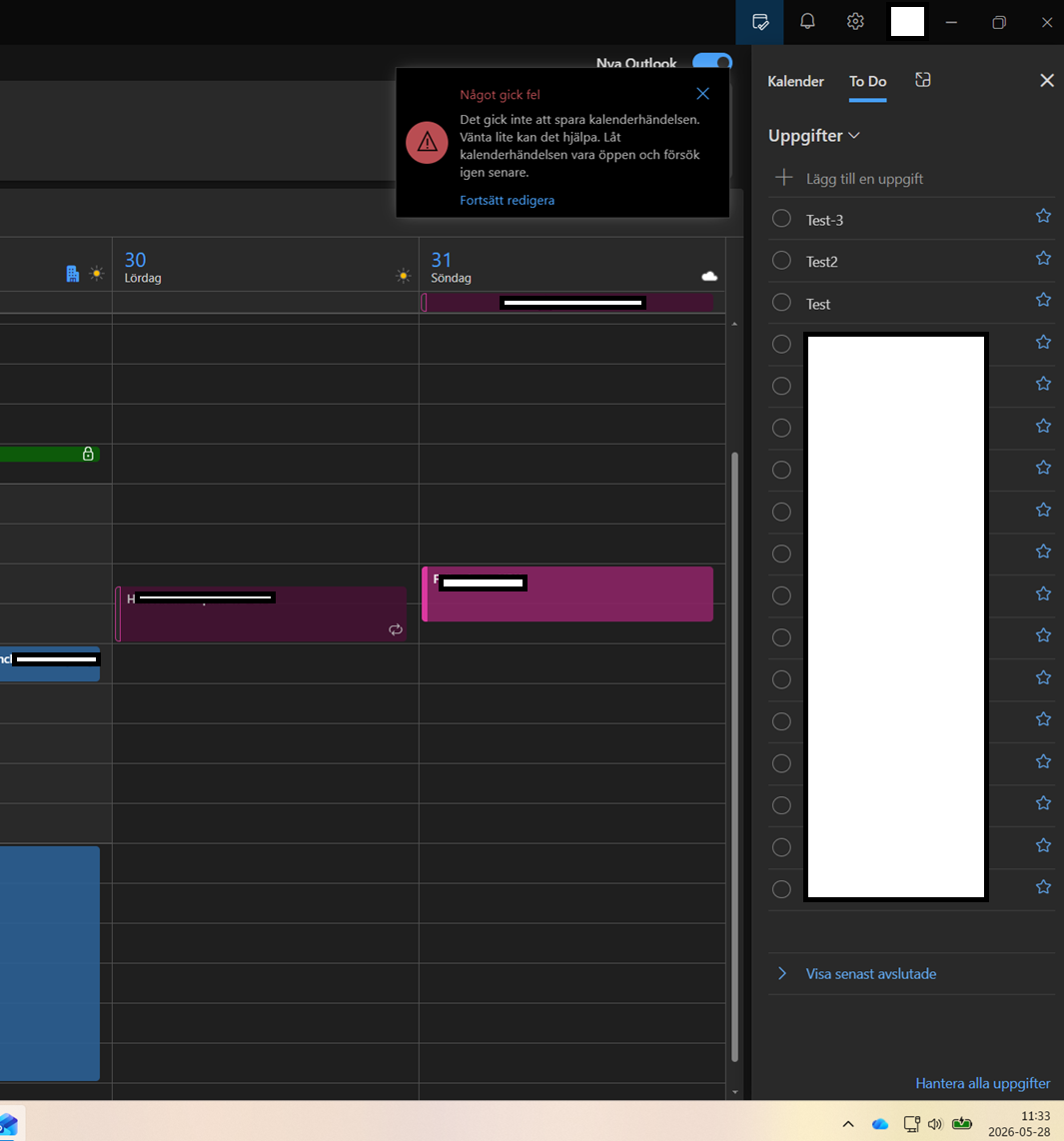Open the notifications bell
Screen dimensions: 1064x1141
807,21
